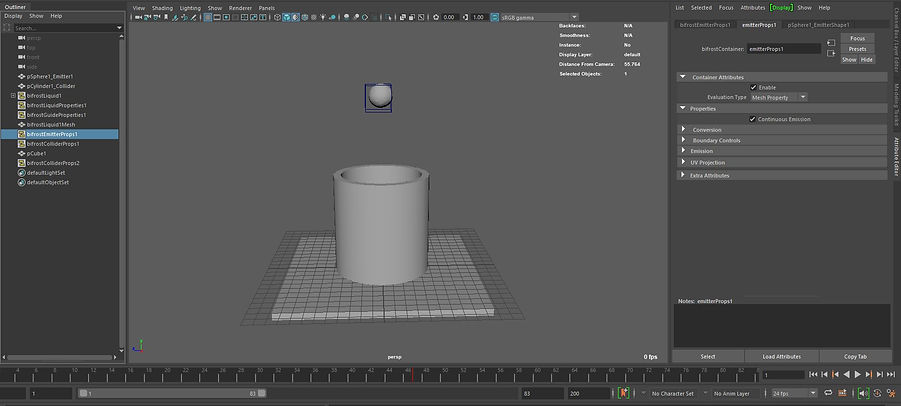Click the isolate select icon in viewport toolbar

(x=388, y=17)
